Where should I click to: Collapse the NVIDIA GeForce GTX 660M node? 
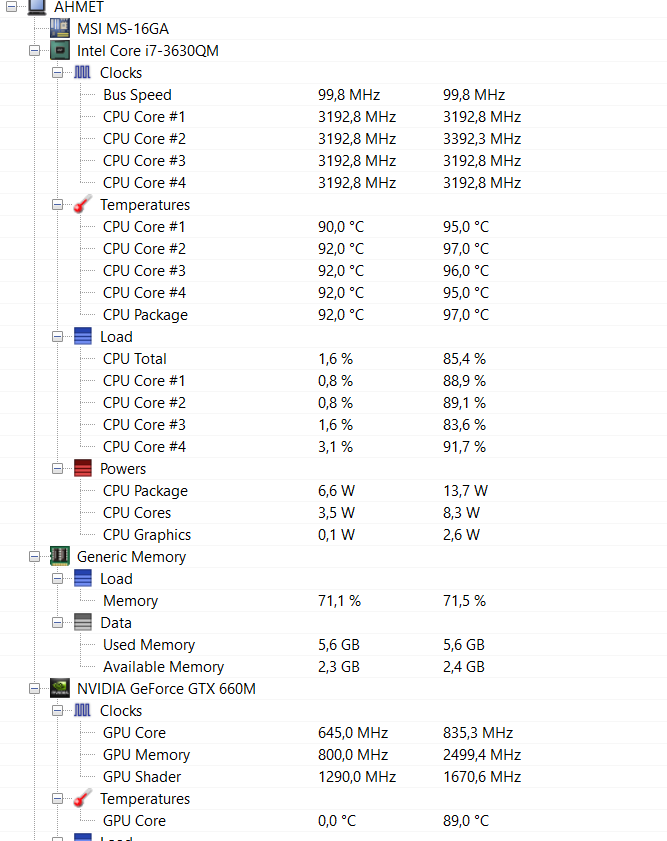click(35, 688)
